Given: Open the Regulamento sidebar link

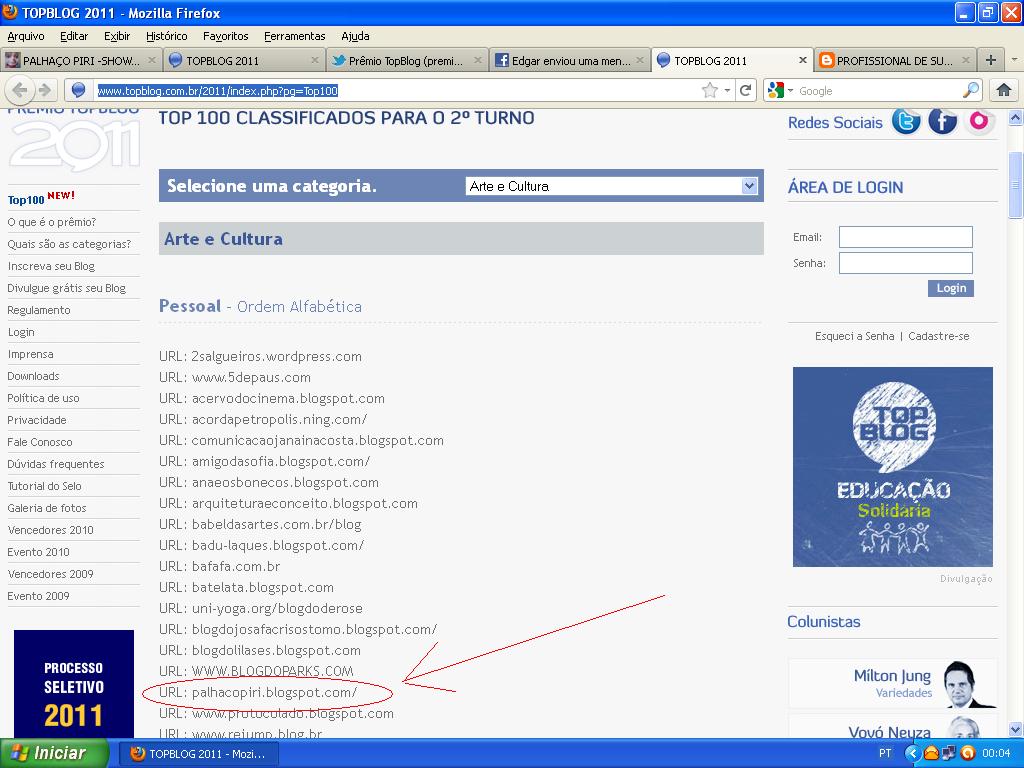Looking at the screenshot, I should [39, 310].
